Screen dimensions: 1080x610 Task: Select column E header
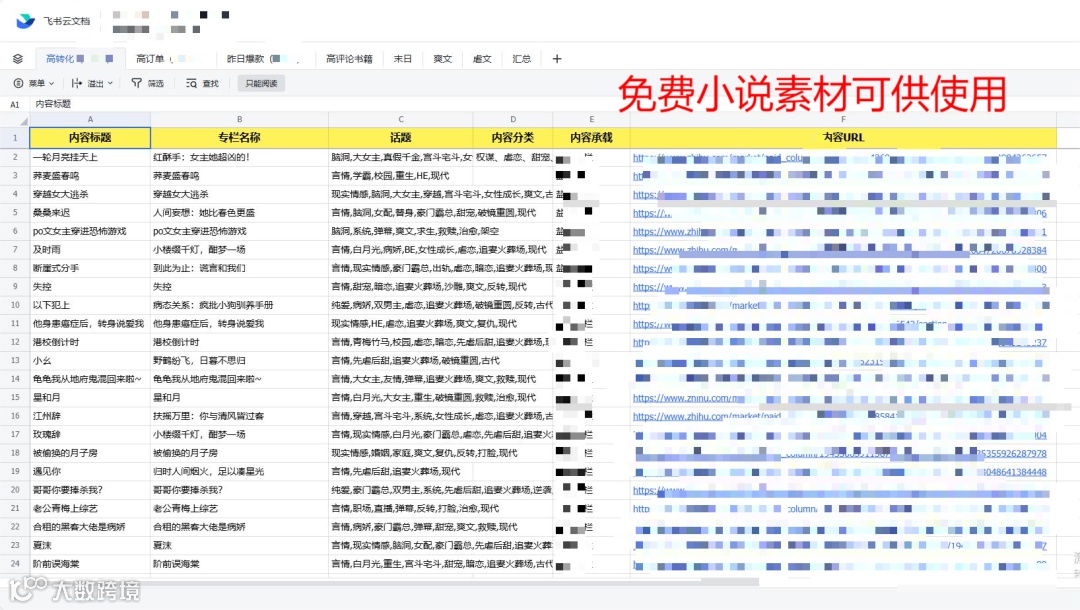[x=592, y=119]
